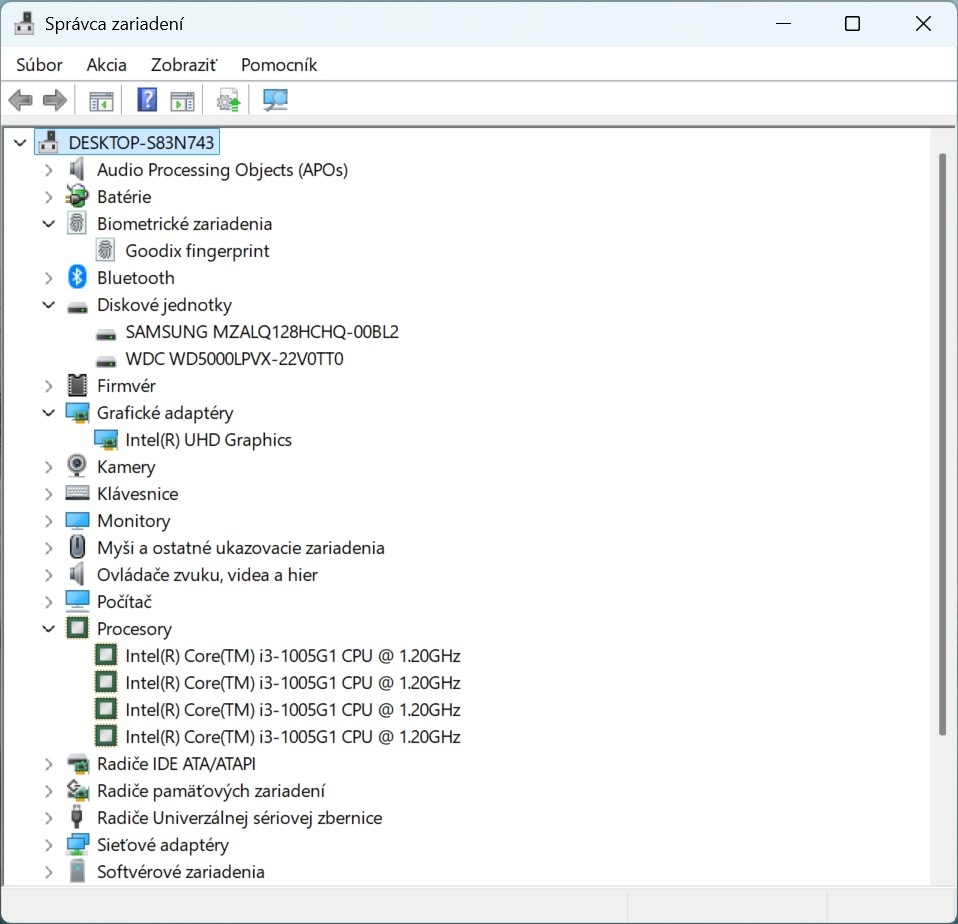958x924 pixels.
Task: Open the Súbor menu
Action: (39, 65)
